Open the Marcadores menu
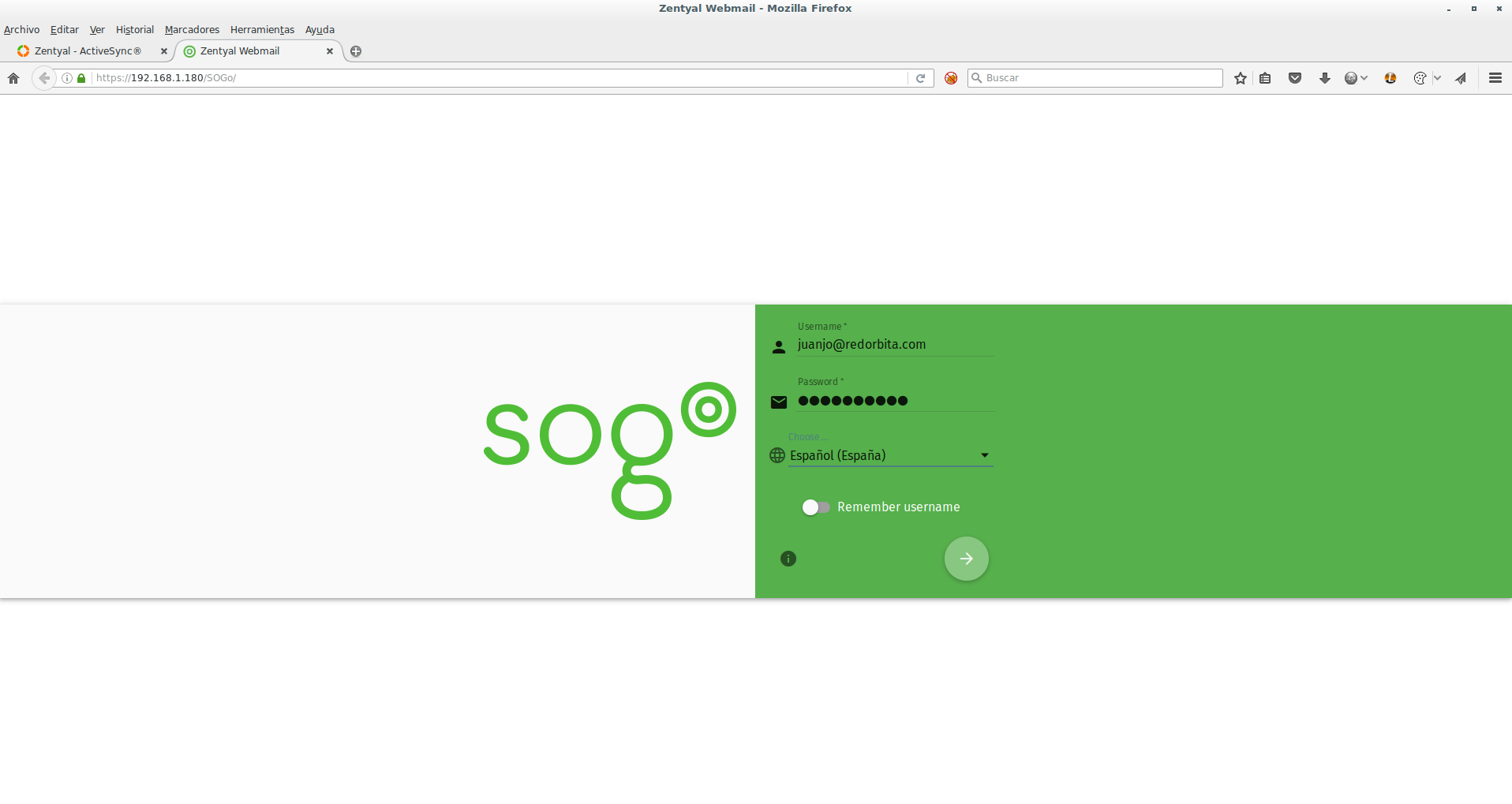 pos(192,30)
